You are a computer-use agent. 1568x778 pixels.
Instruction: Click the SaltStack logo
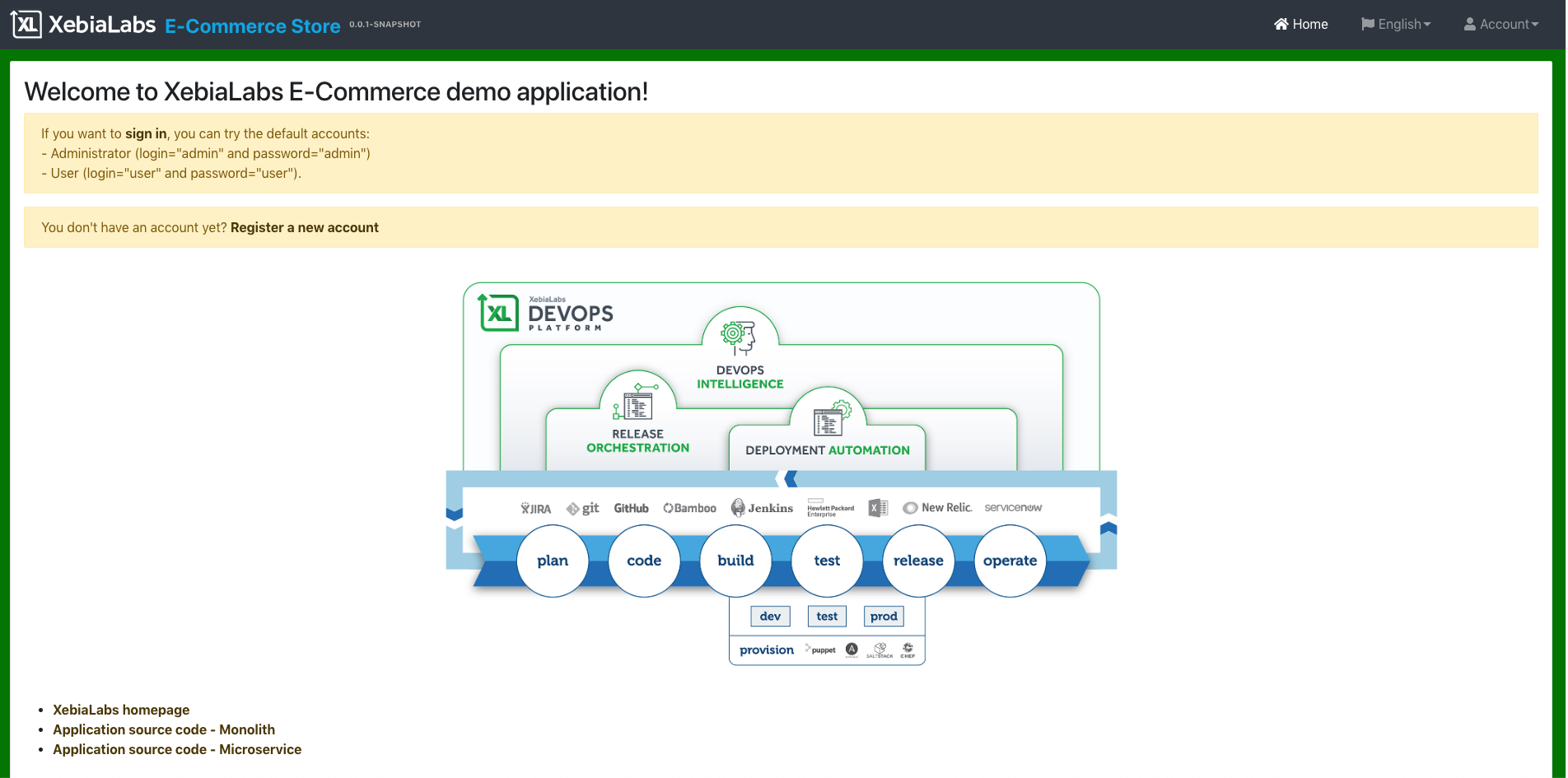click(880, 650)
